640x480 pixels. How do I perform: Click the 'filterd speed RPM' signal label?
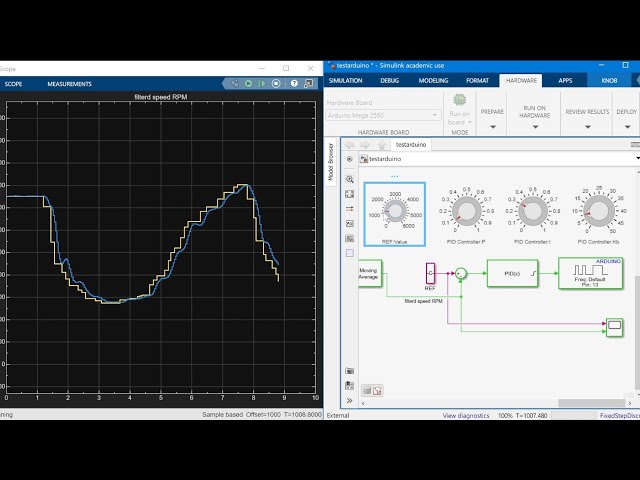(x=423, y=301)
